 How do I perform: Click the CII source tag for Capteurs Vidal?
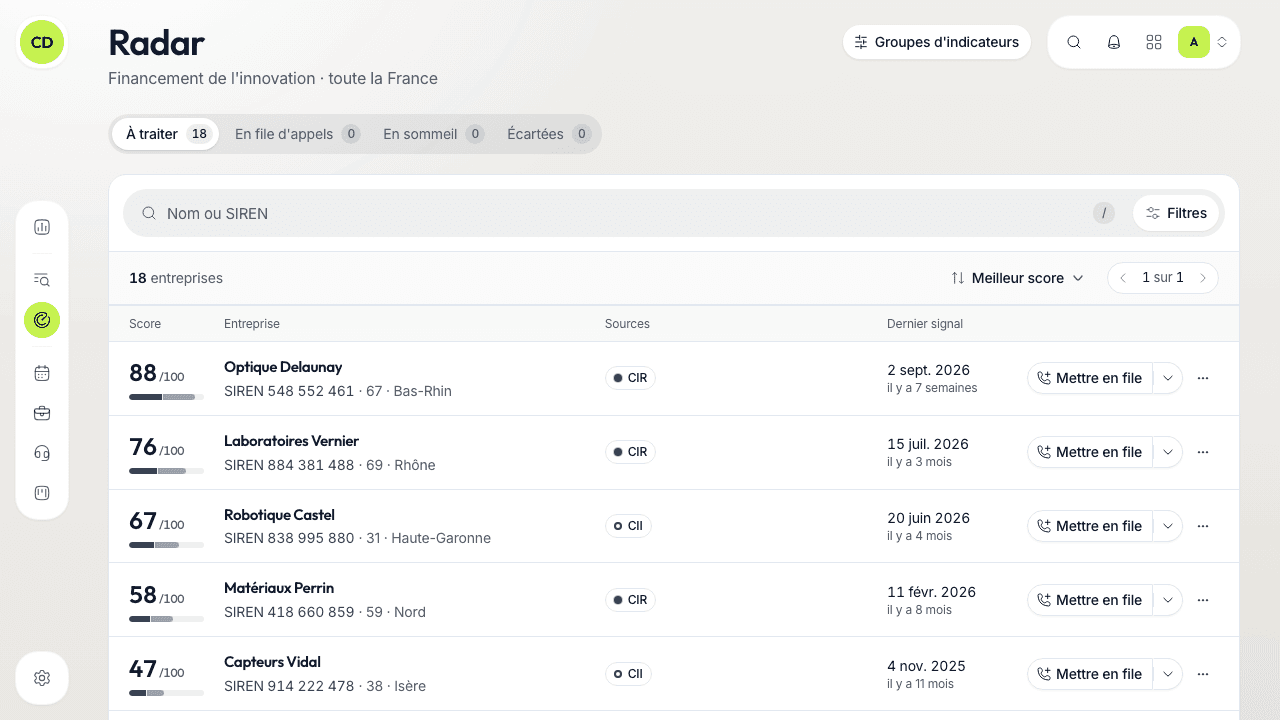pyautogui.click(x=628, y=674)
